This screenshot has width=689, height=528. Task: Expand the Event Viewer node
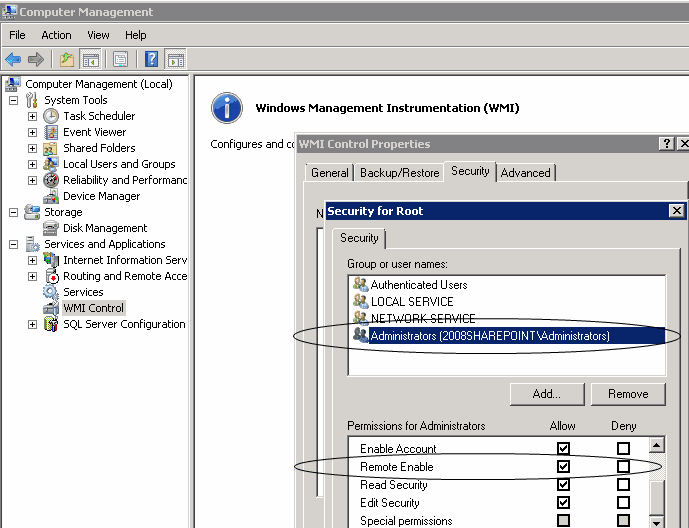tap(32, 132)
